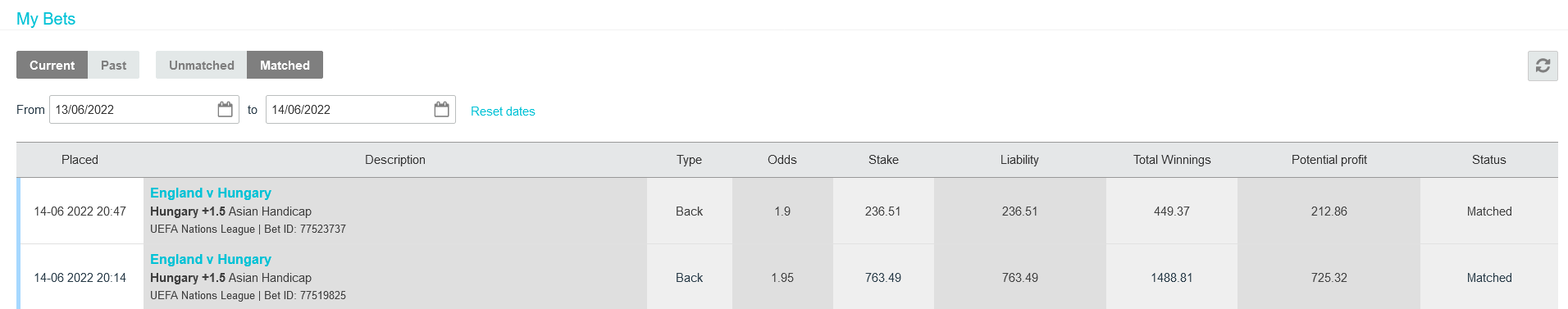Focus the To date field 14/06/2022
Image resolution: width=1568 pixels, height=309 pixels.
(361, 109)
